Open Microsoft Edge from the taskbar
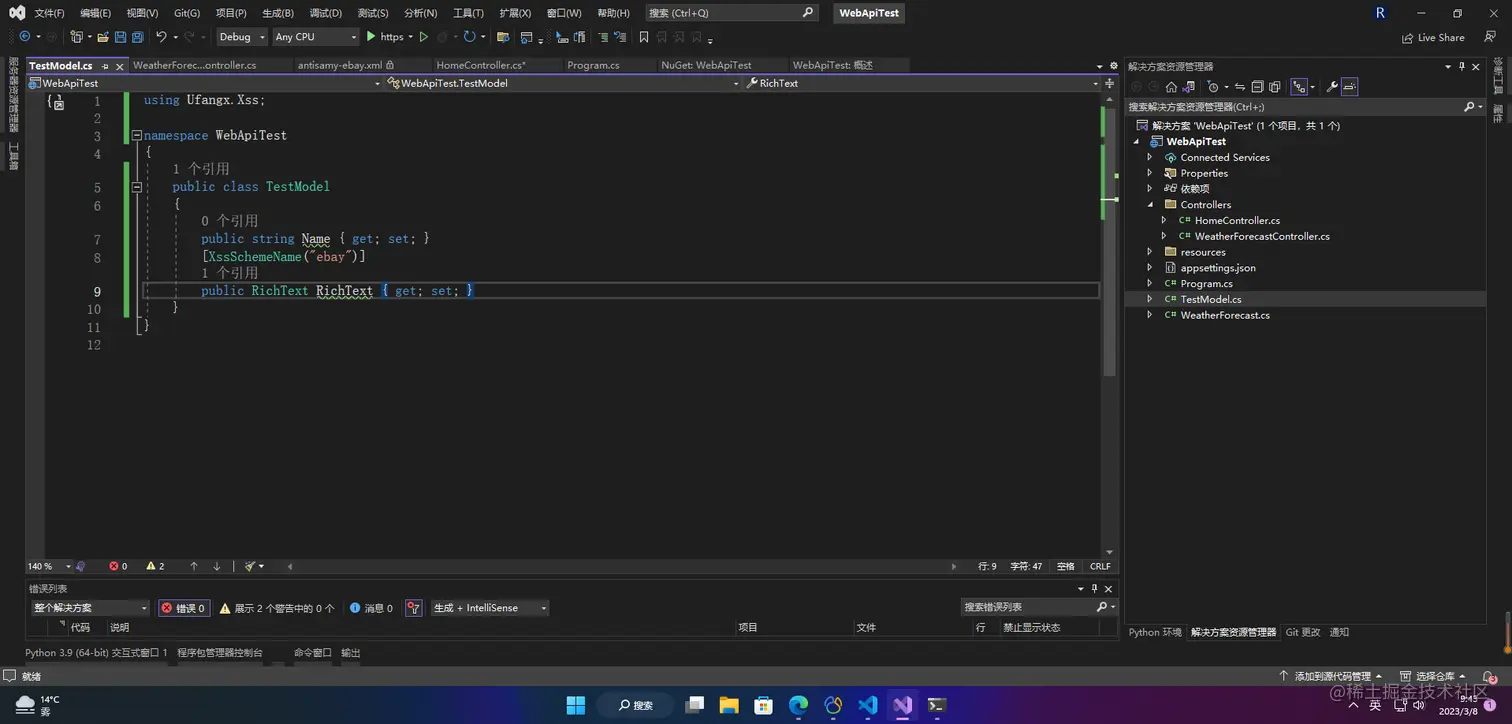Viewport: 1512px width, 724px height. (x=799, y=705)
